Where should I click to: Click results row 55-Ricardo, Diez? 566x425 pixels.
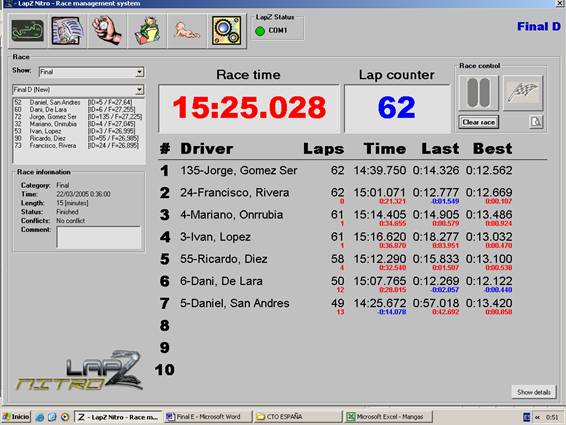click(336, 261)
